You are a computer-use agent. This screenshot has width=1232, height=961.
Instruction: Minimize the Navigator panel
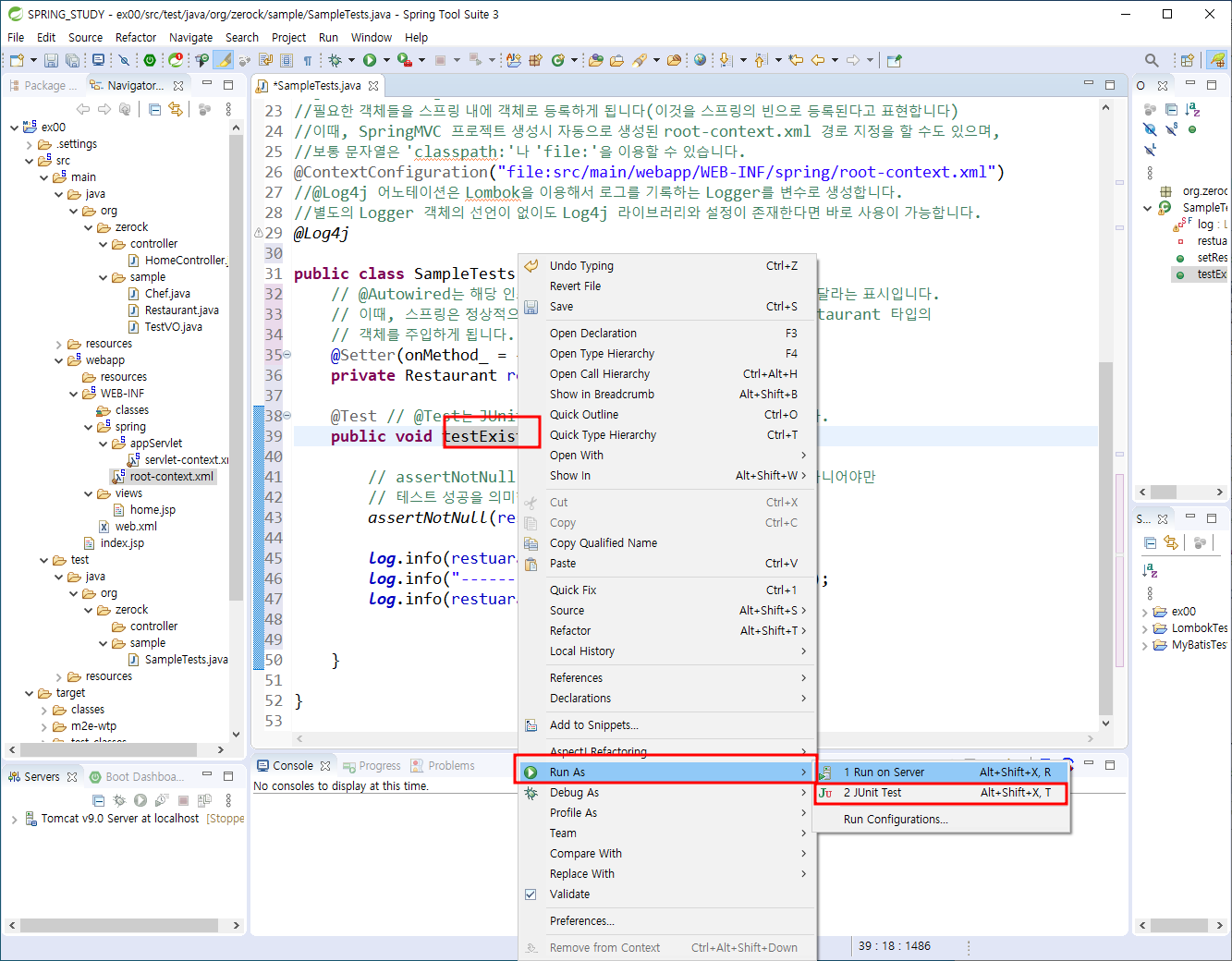(x=207, y=84)
